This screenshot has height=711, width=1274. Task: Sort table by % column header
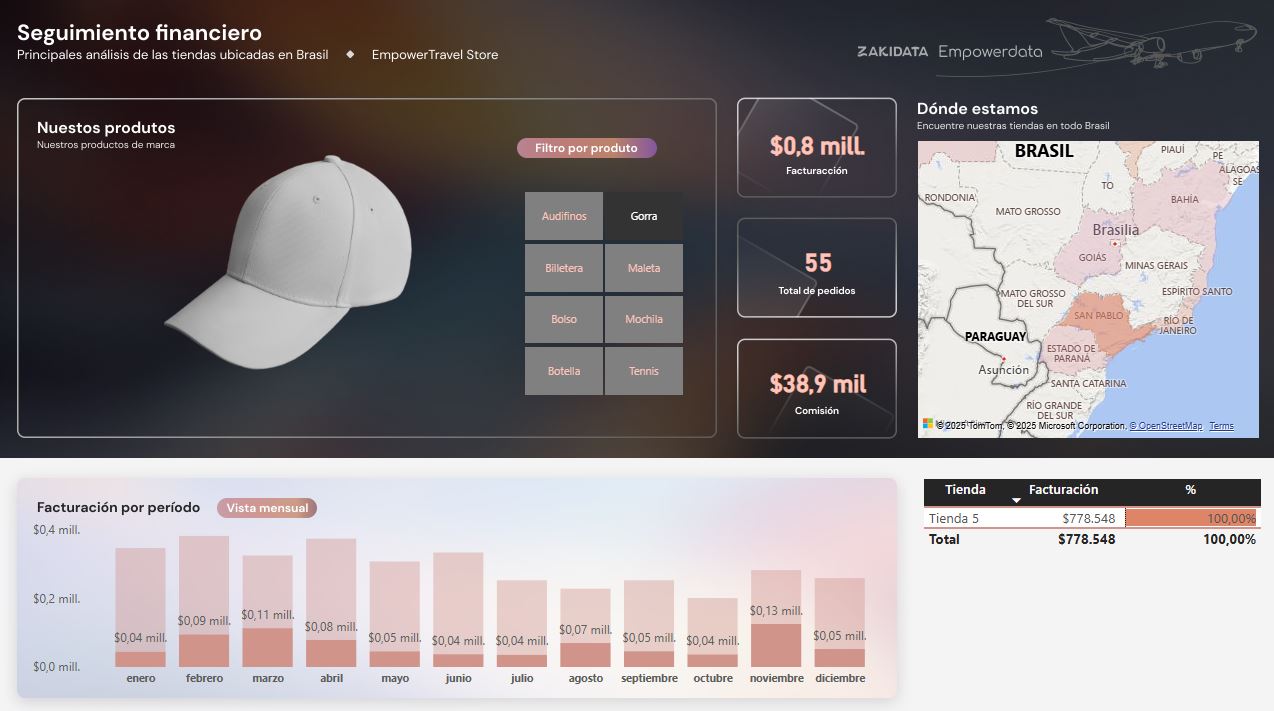(1190, 490)
